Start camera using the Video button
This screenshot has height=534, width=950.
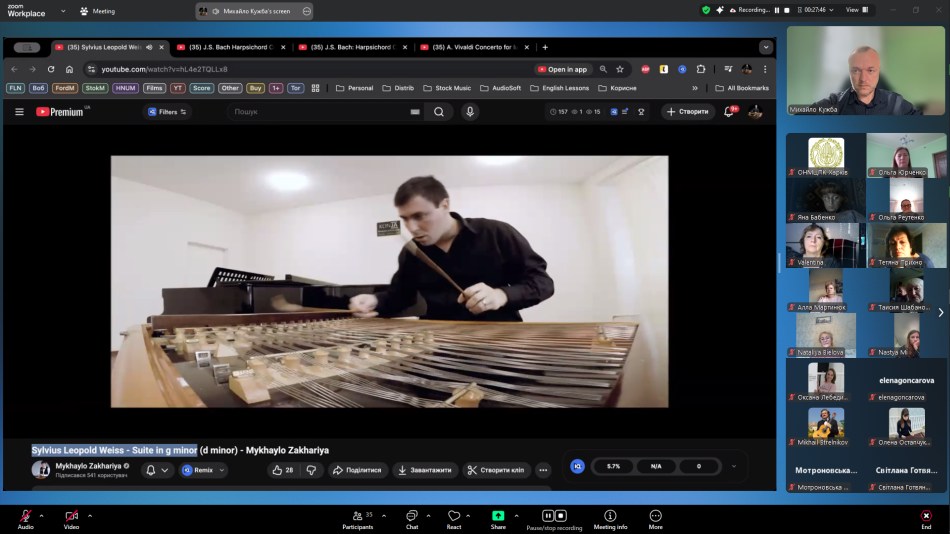pos(71,516)
